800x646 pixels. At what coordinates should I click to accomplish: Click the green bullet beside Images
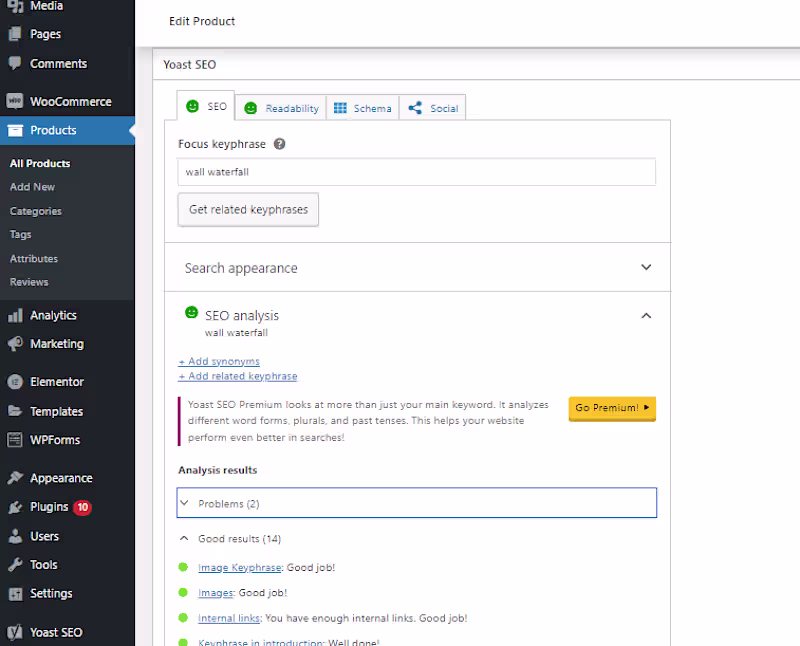tap(183, 592)
